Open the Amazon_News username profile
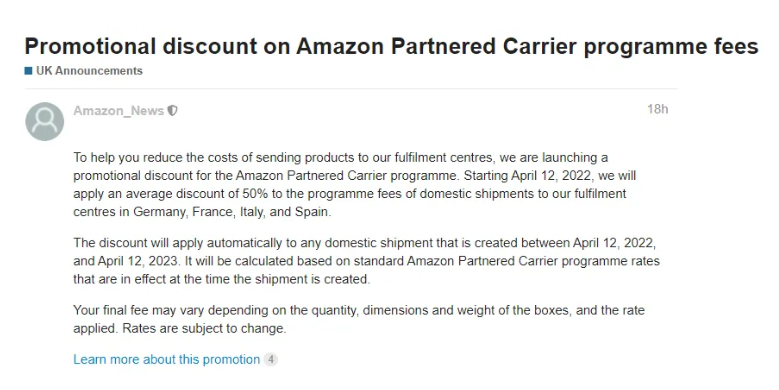This screenshot has height=390, width=779. click(118, 111)
